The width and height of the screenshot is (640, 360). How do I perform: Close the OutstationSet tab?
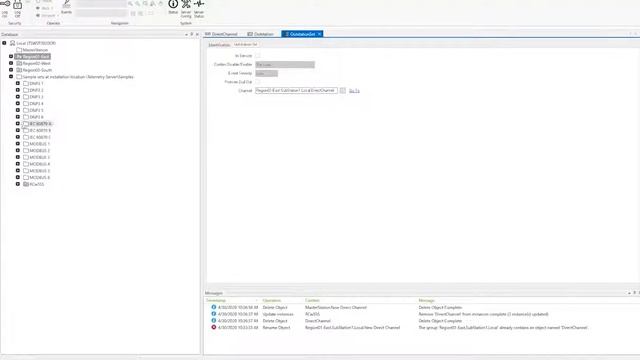[x=320, y=34]
